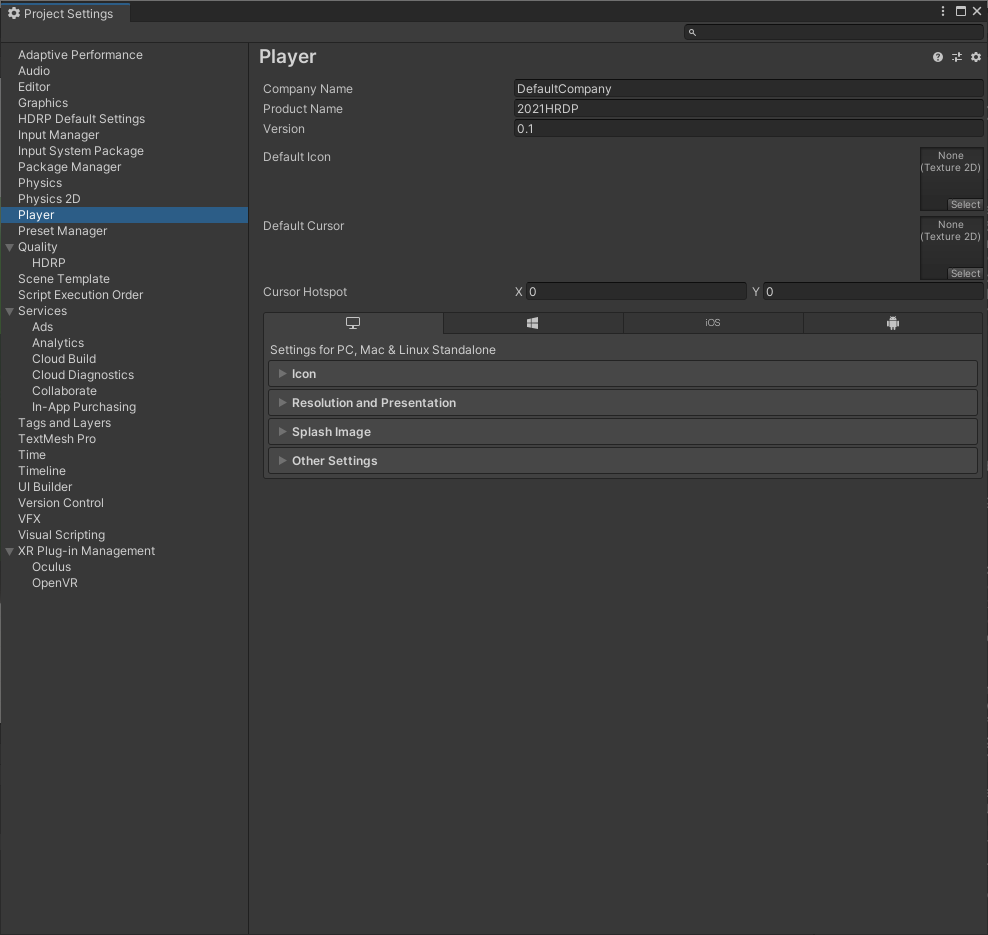
Task: Collapse the Quality section in the sidebar
Action: pyautogui.click(x=9, y=246)
